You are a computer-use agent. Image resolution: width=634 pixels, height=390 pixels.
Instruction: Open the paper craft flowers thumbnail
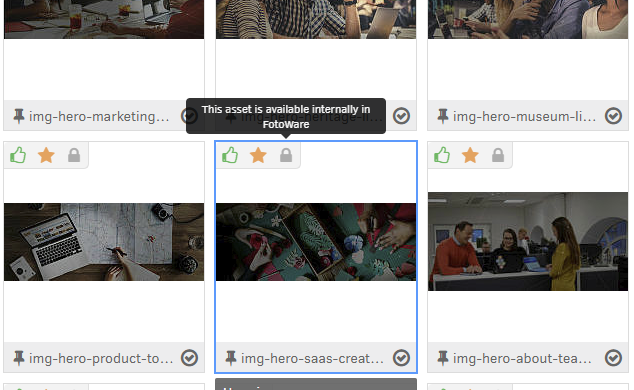316,242
